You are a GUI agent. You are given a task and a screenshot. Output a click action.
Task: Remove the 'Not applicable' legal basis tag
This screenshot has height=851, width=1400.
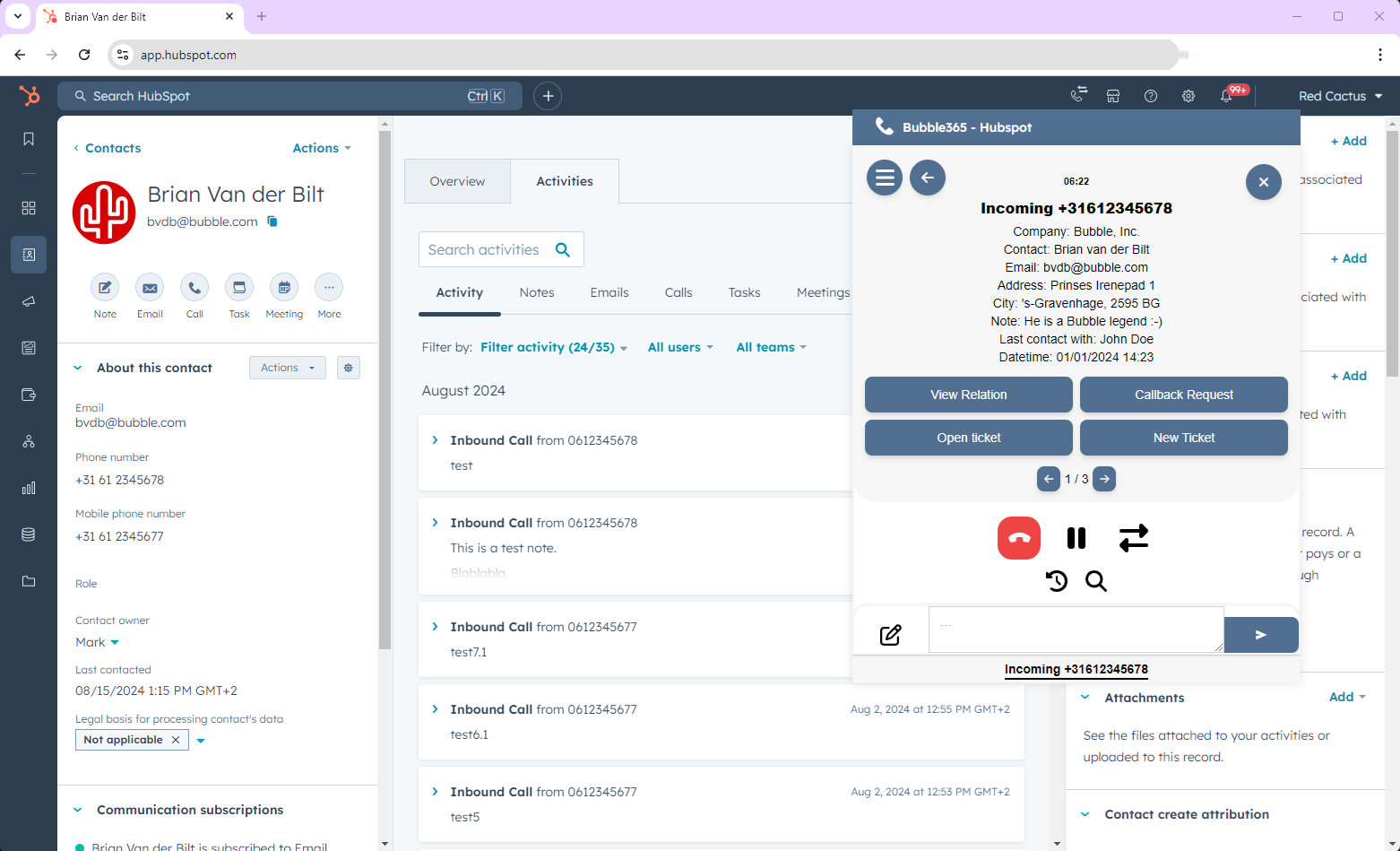point(176,740)
